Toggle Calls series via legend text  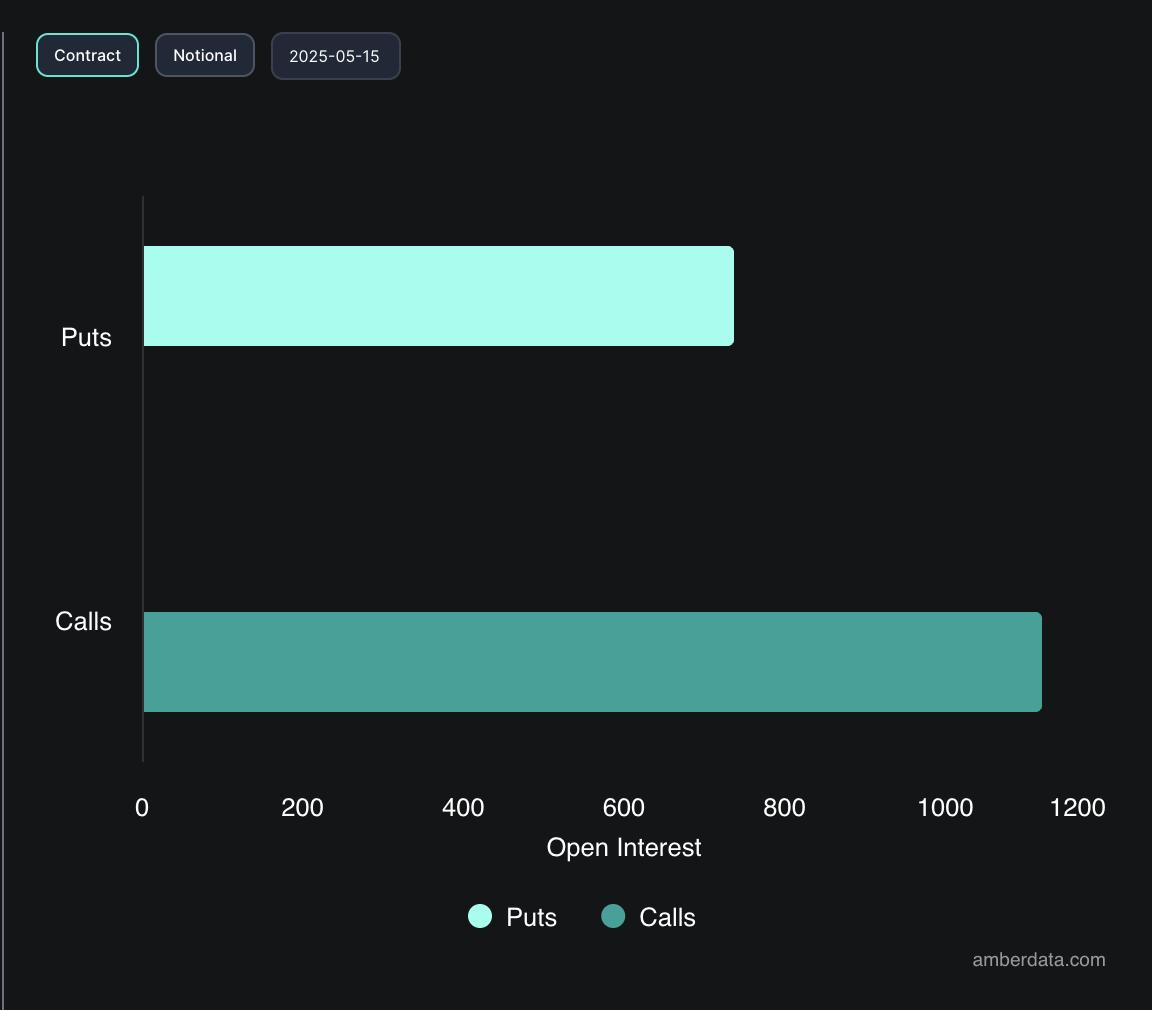click(667, 917)
